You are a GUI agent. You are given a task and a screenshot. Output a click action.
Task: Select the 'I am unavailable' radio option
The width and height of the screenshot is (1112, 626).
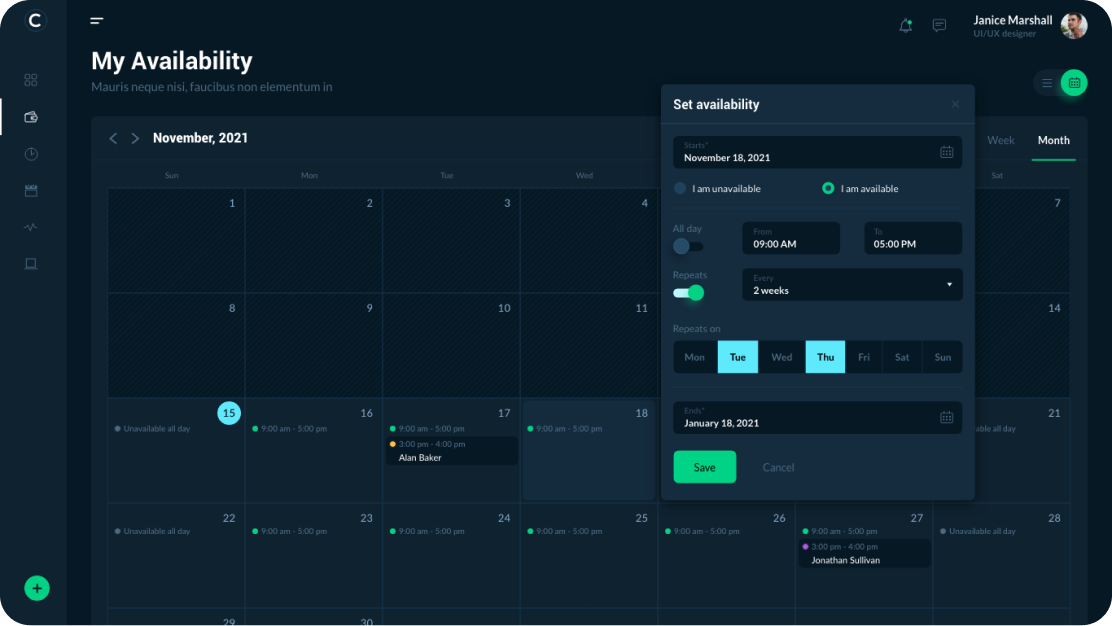point(681,188)
